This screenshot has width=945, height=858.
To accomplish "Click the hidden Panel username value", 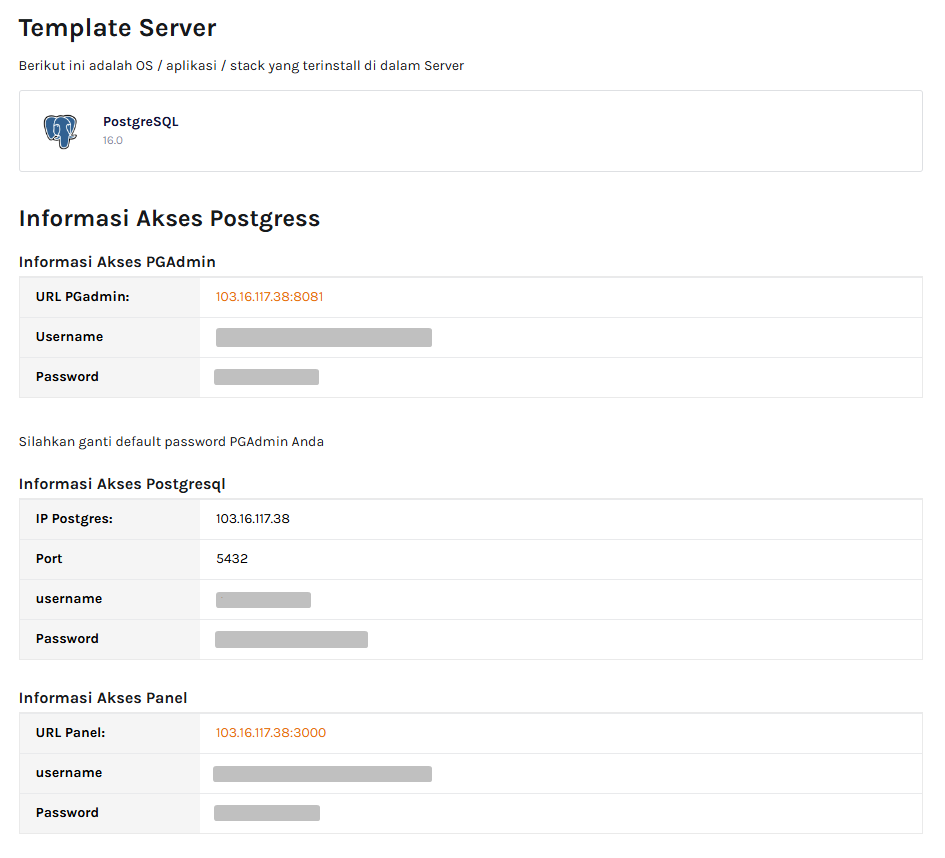I will coord(322,773).
